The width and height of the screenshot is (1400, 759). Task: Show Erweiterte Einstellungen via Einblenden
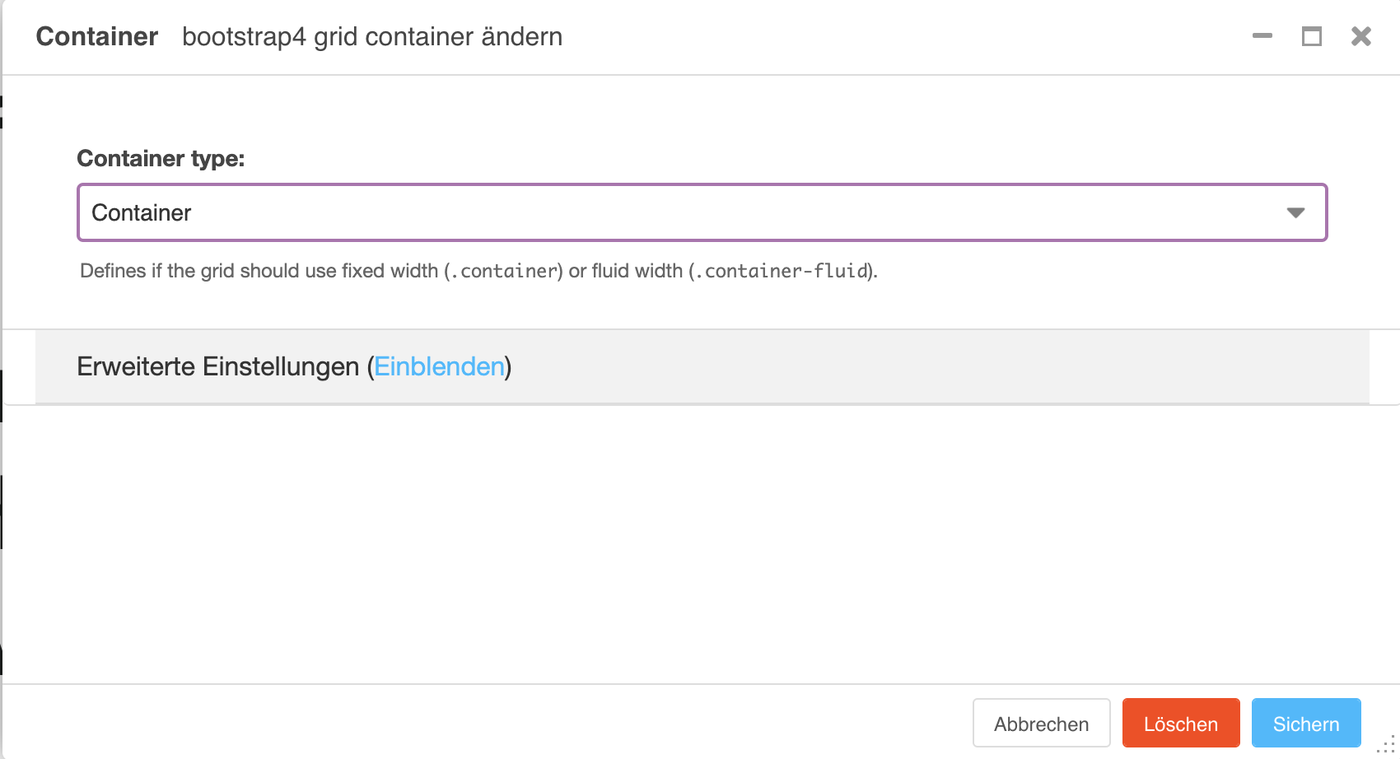point(439,366)
